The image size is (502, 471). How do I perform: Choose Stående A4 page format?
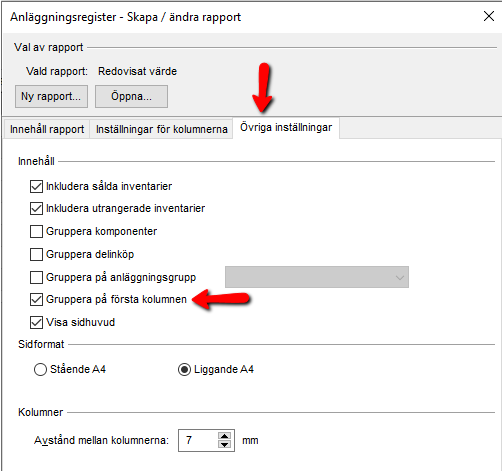tap(40, 369)
